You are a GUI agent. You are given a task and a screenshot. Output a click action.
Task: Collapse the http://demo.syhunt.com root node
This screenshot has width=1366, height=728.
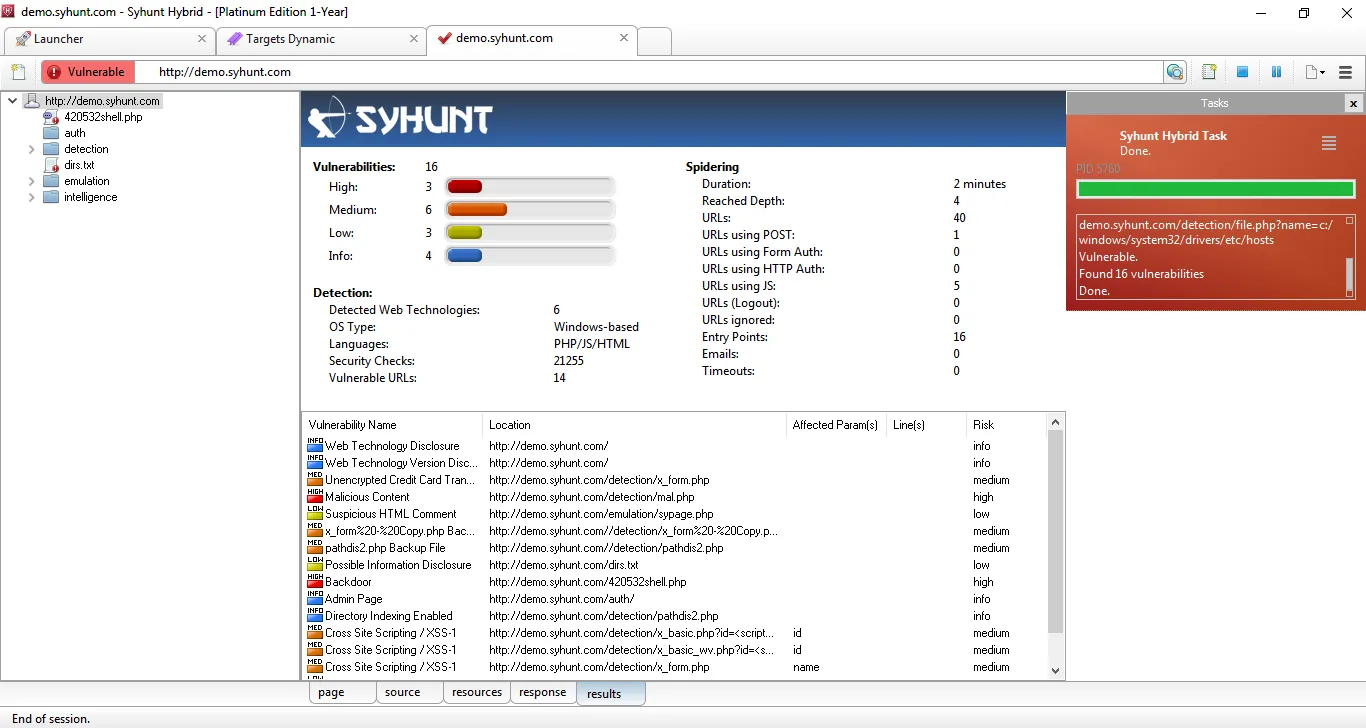11,100
